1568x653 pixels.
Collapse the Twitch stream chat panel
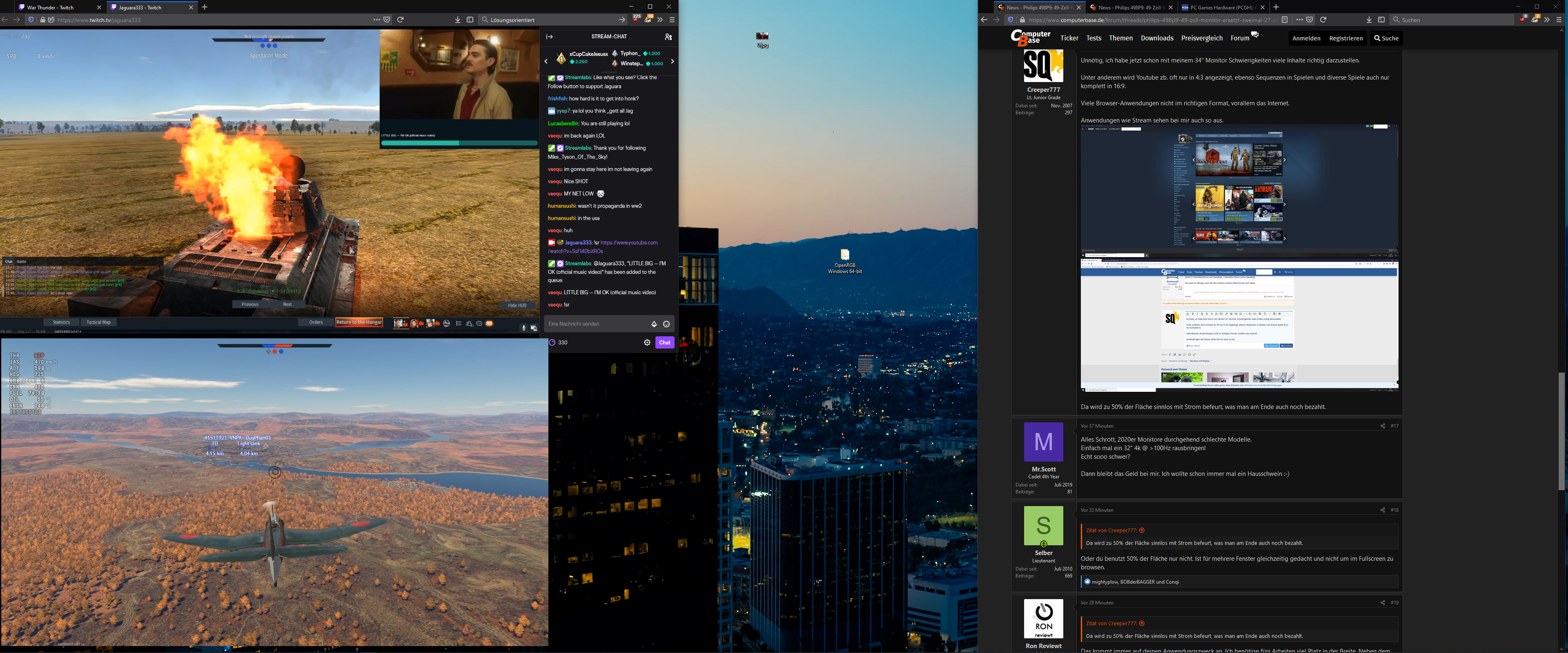(549, 36)
